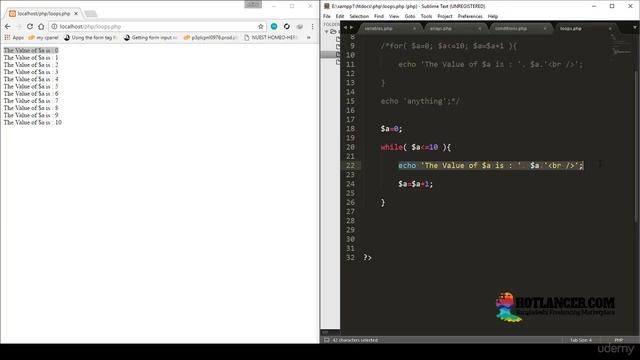
Task: Open the Help menu in Sublime
Action: coord(493,16)
